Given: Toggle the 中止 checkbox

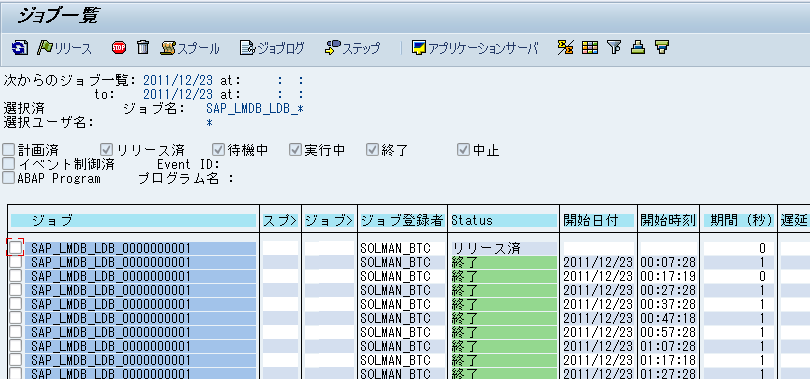Looking at the screenshot, I should (463, 150).
